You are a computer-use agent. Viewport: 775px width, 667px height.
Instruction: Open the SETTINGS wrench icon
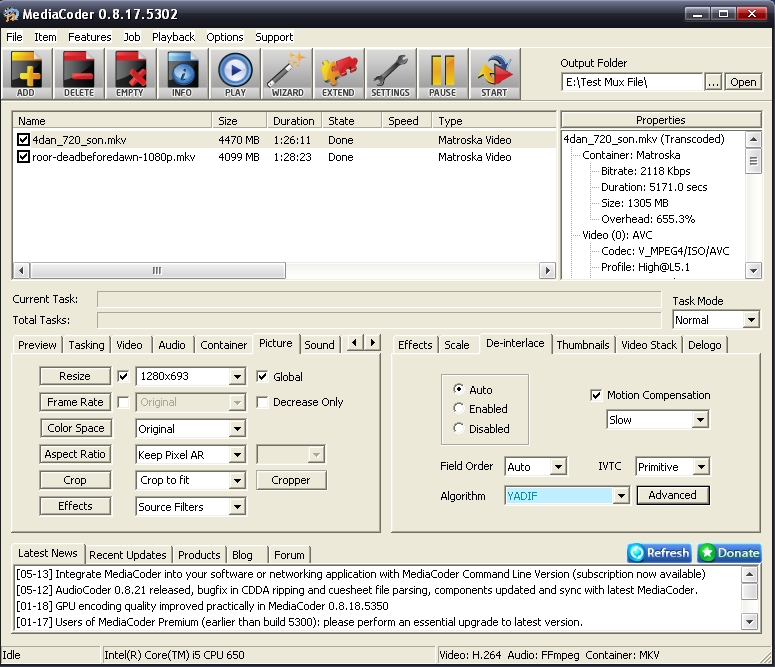click(x=390, y=74)
